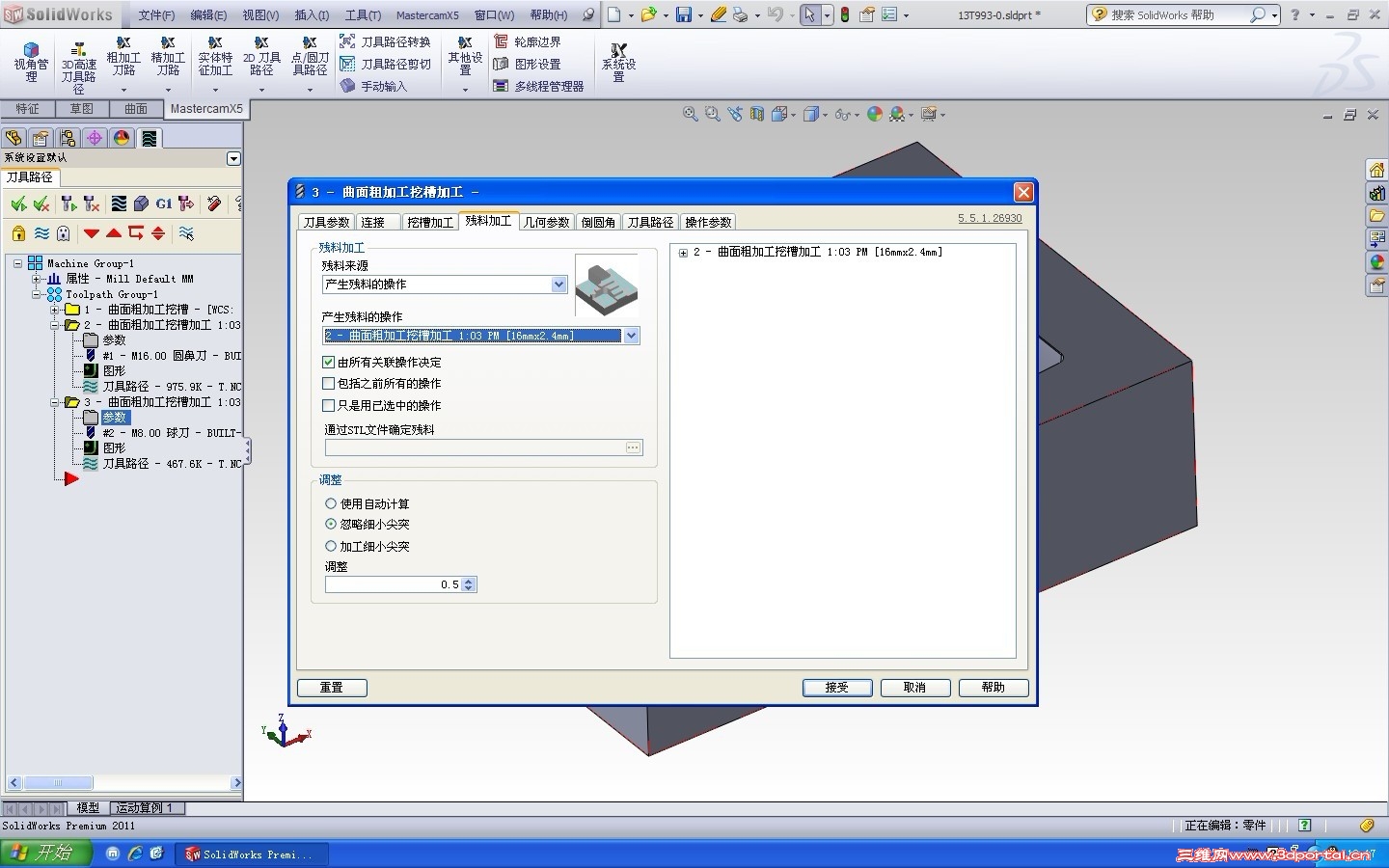Switch to the 挖槽加工 dialog tab
This screenshot has width=1389, height=868.
429,222
